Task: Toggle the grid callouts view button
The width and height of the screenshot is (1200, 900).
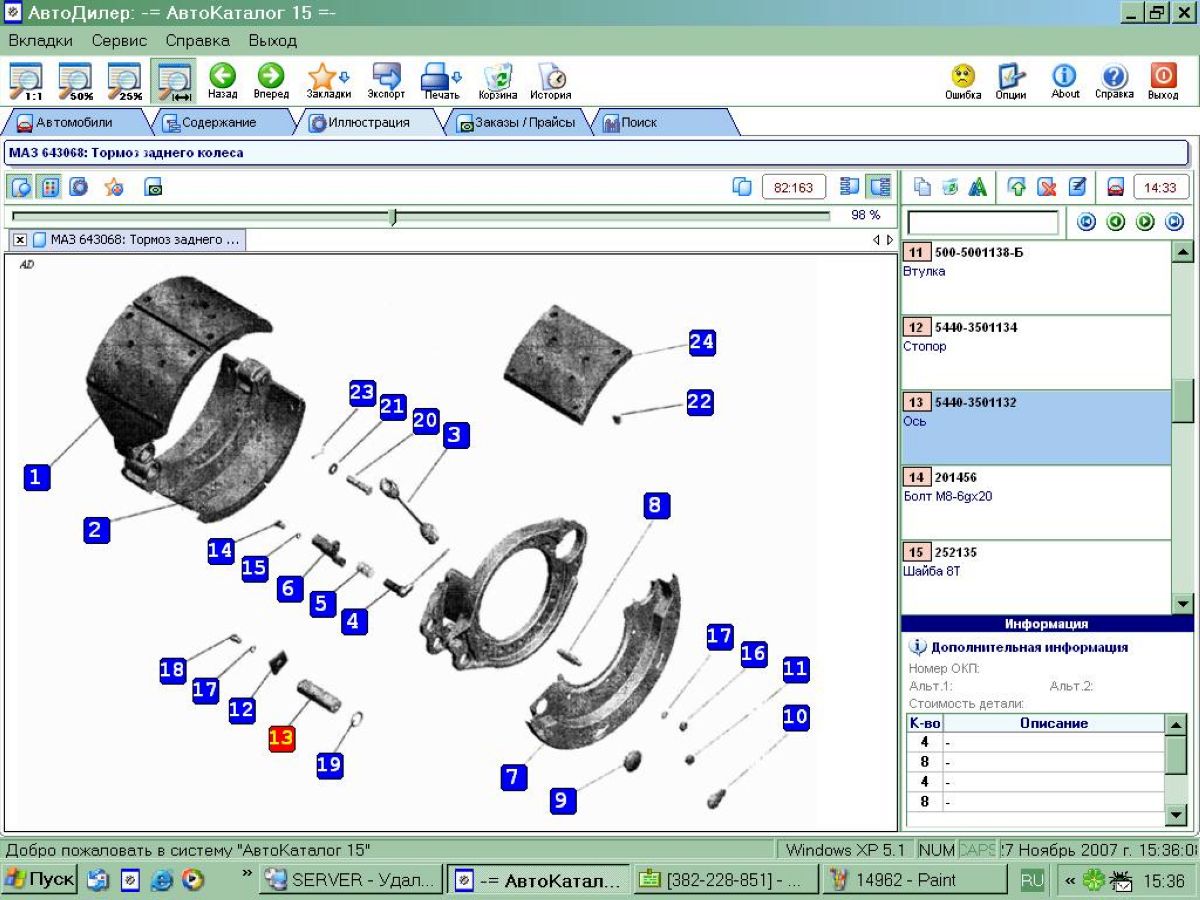Action: (49, 187)
